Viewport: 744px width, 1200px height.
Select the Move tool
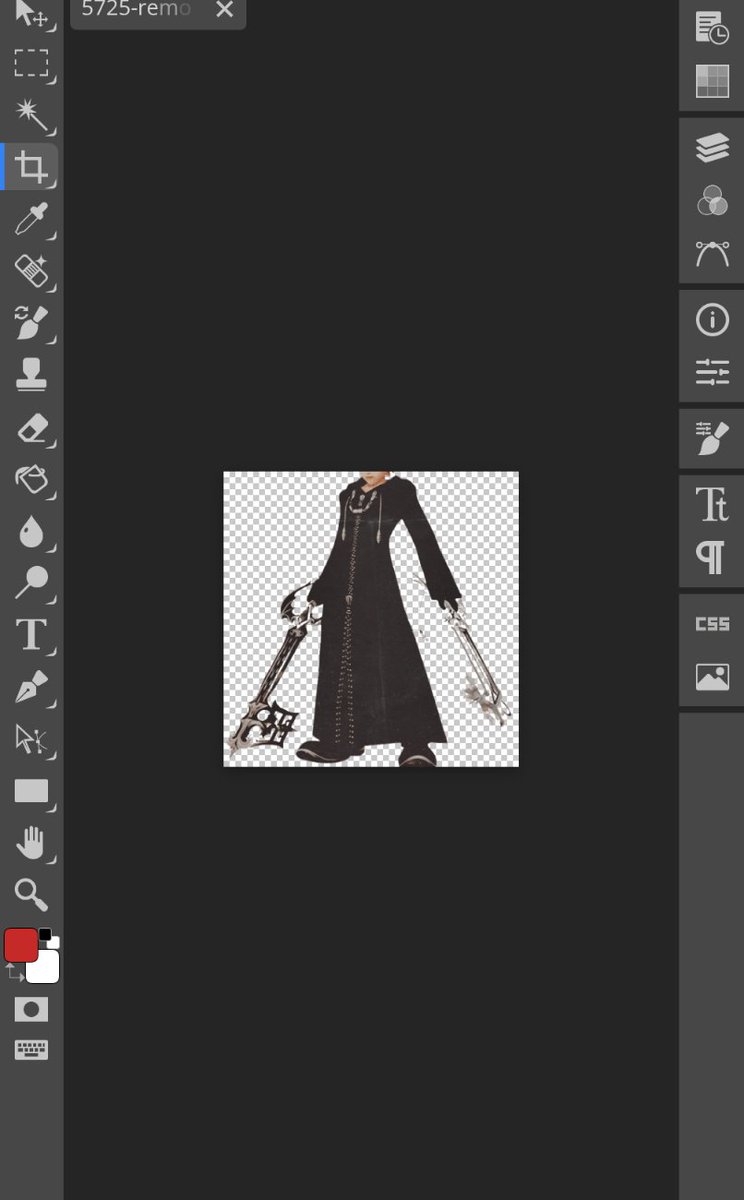tap(31, 14)
